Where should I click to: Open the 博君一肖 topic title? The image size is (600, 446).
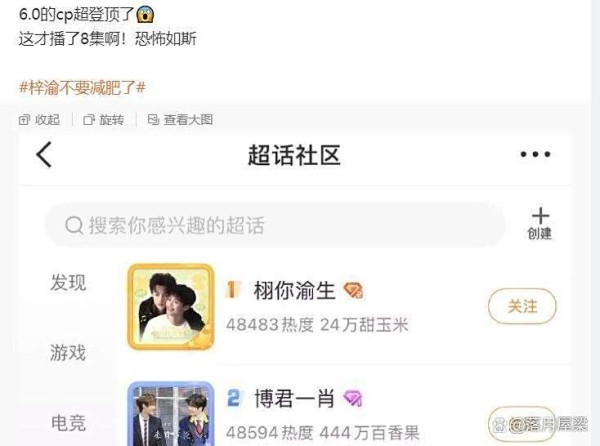[294, 399]
